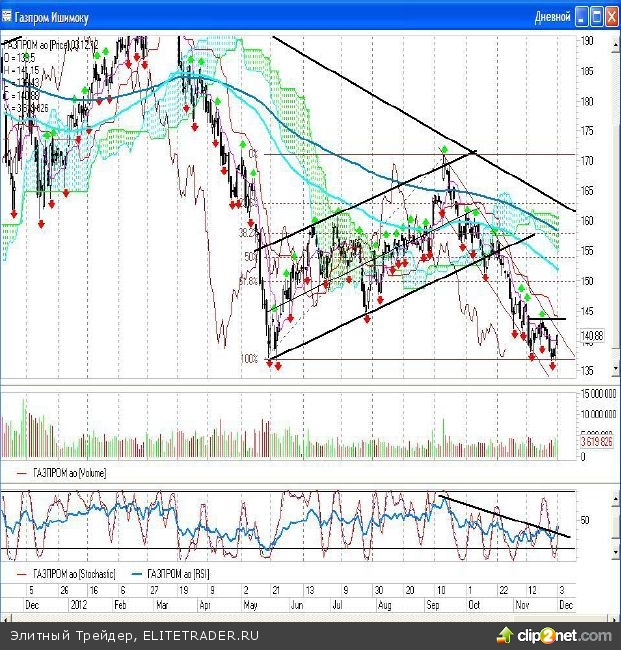
Task: Click the RSI scale 50 level label
Action: 584,520
